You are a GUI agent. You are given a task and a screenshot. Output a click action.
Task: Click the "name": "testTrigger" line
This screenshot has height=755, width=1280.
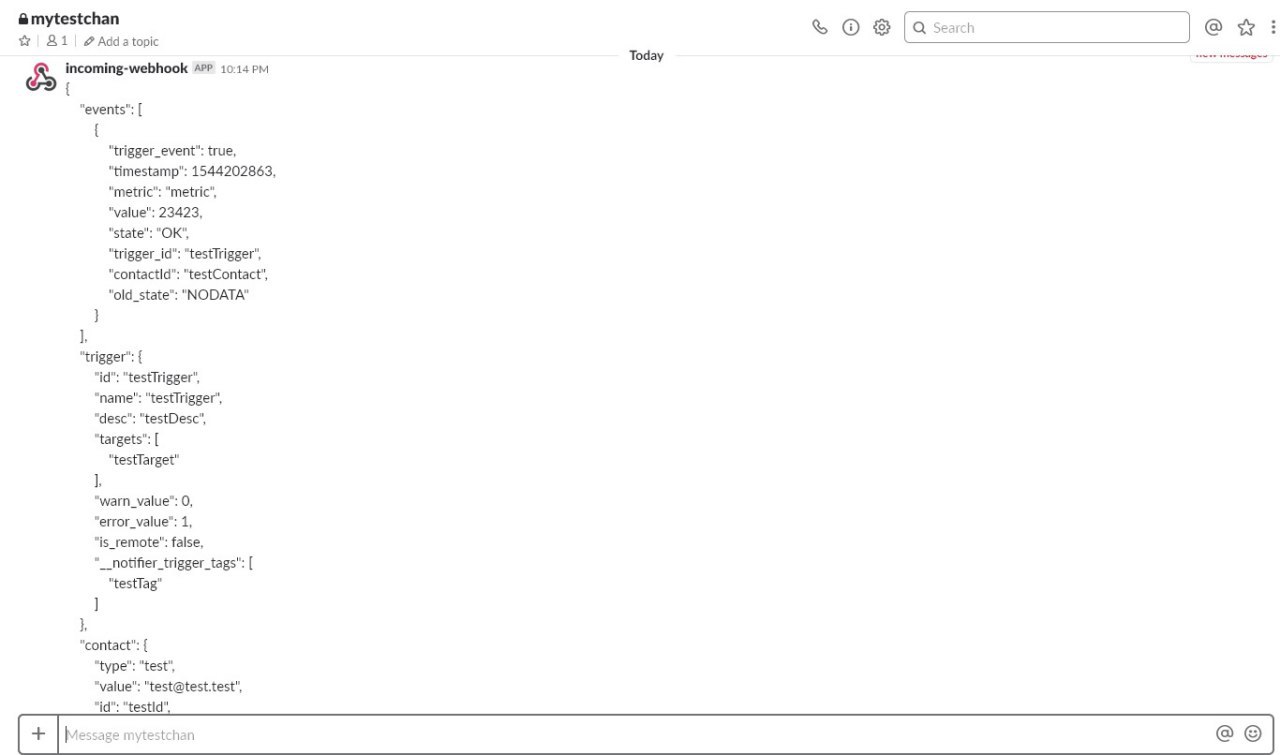(158, 398)
